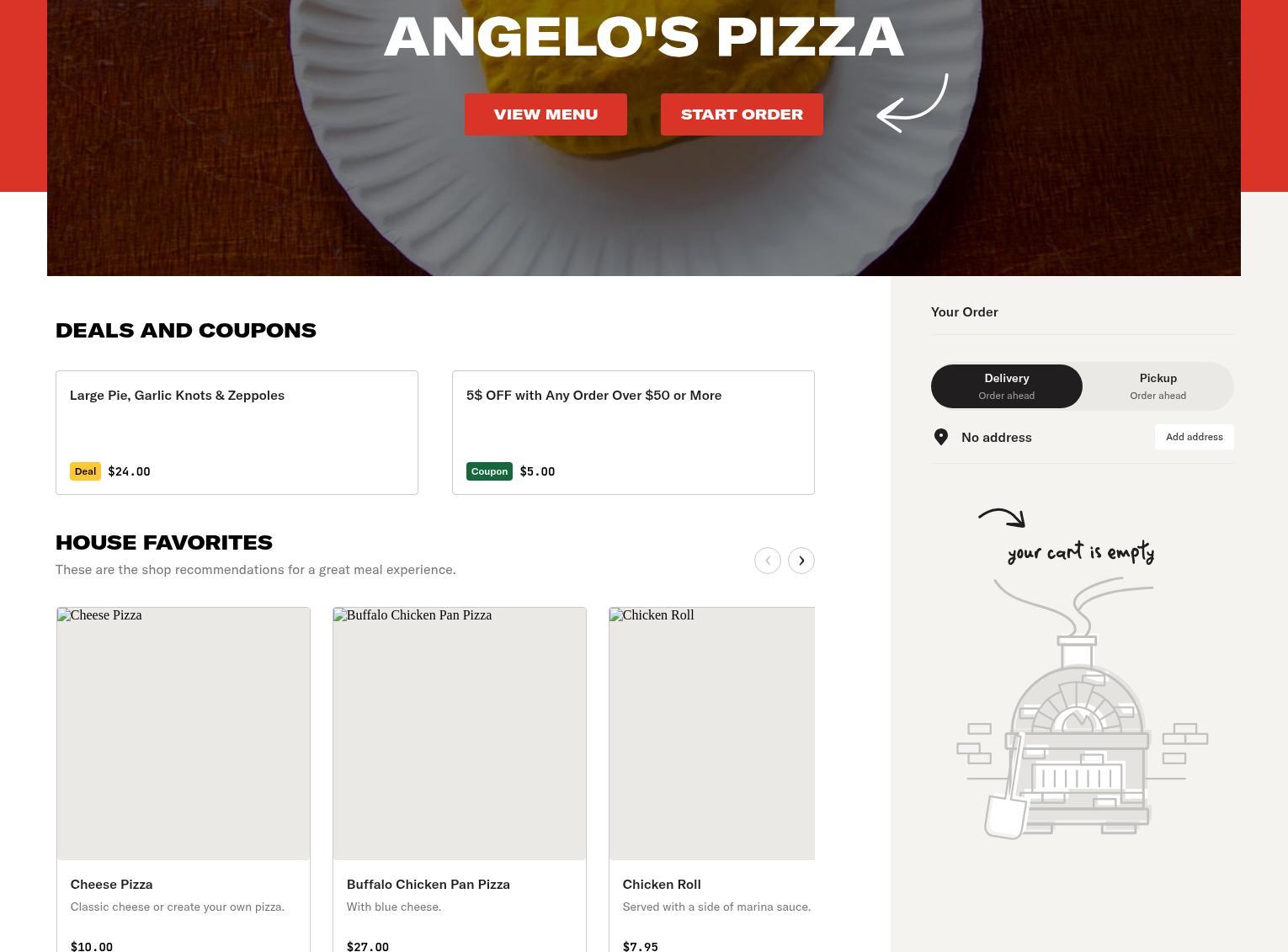Open the 5$ OFF over $50 coupon card

633,433
